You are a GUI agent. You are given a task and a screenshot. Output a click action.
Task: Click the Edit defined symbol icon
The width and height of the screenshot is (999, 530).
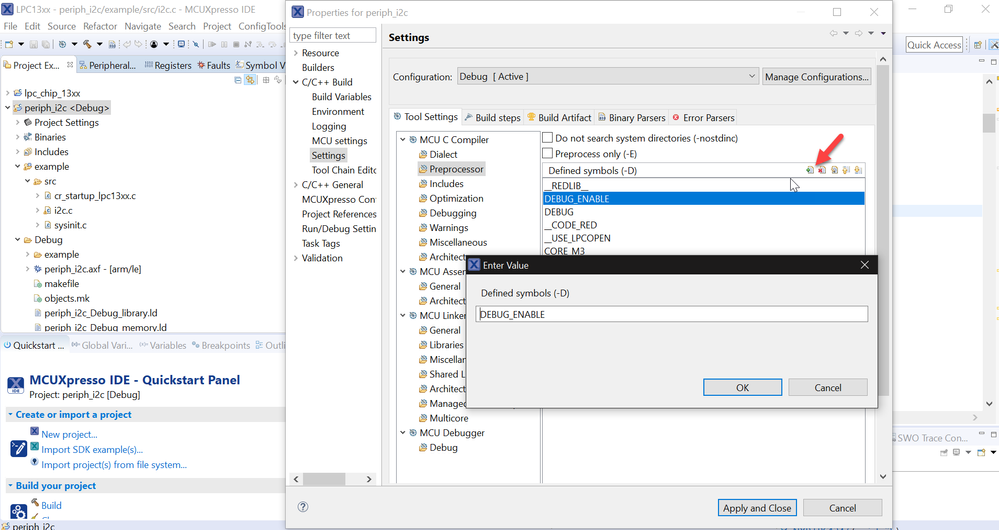pyautogui.click(x=834, y=170)
